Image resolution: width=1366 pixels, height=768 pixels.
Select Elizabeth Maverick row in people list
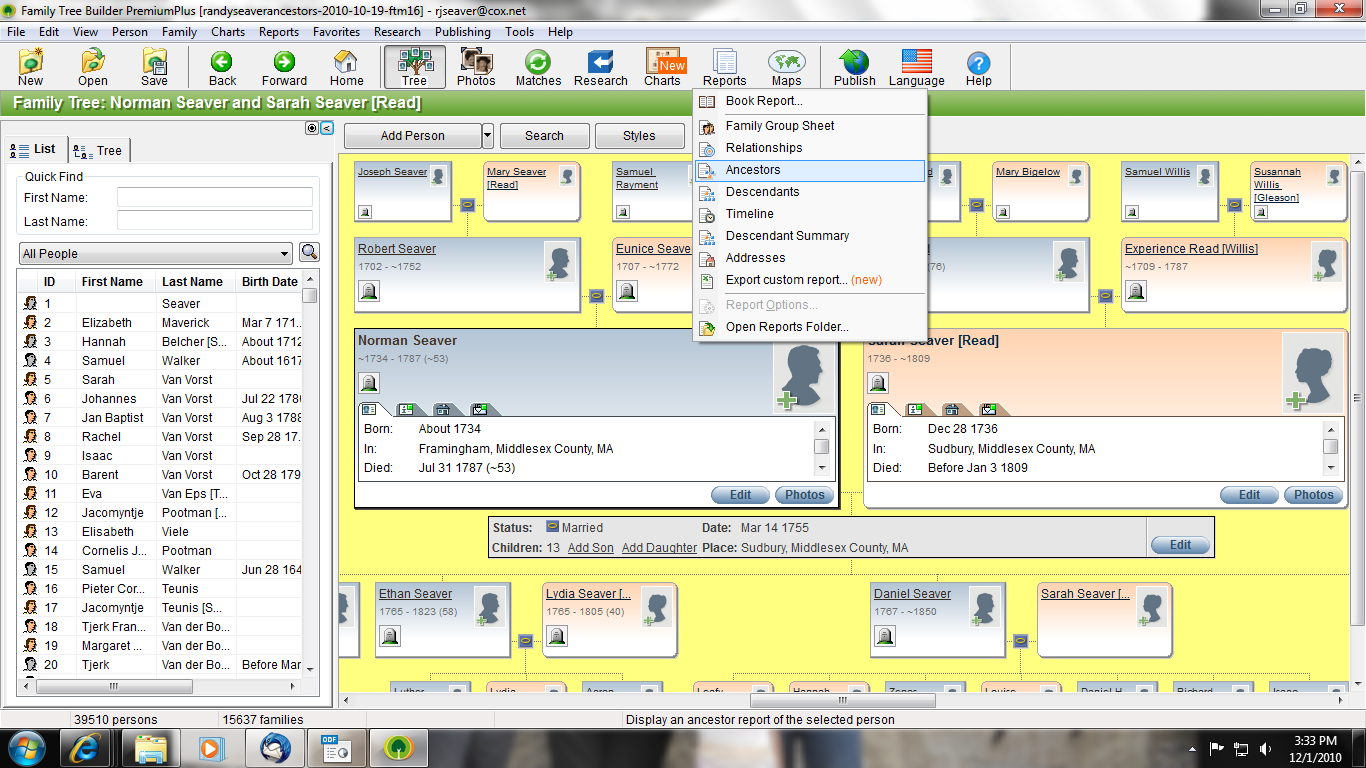click(x=160, y=323)
